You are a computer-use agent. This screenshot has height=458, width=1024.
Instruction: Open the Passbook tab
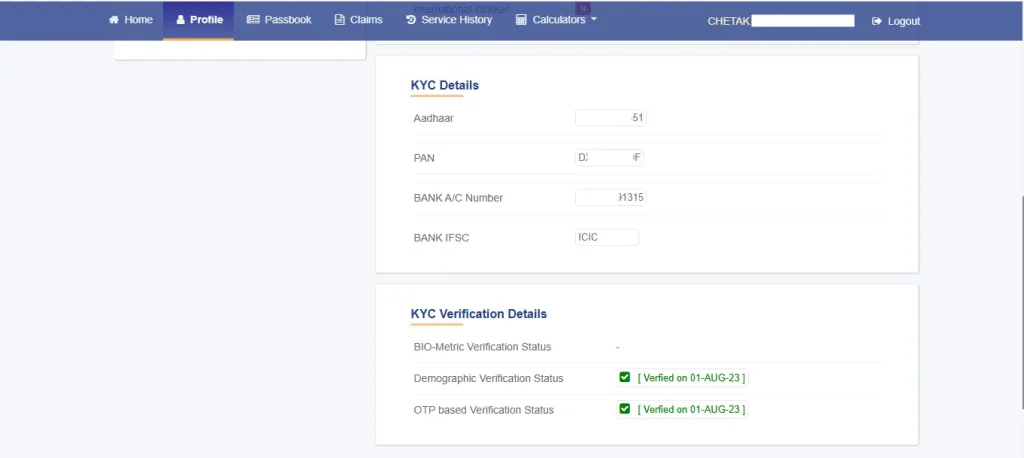coord(279,20)
